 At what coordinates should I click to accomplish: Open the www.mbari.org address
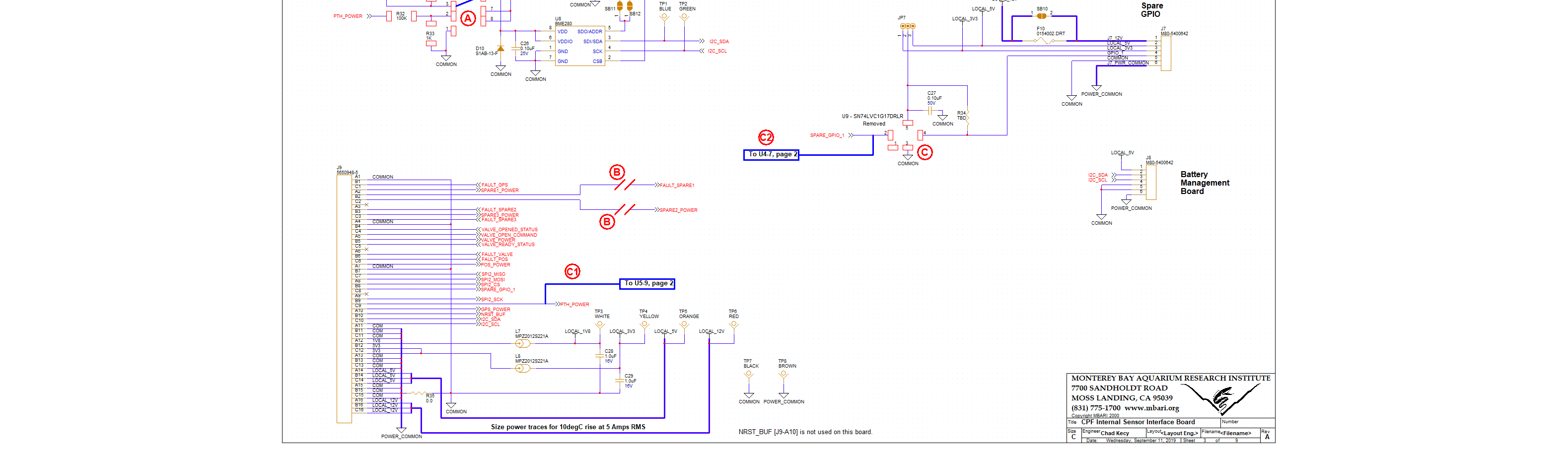pyautogui.click(x=1151, y=408)
